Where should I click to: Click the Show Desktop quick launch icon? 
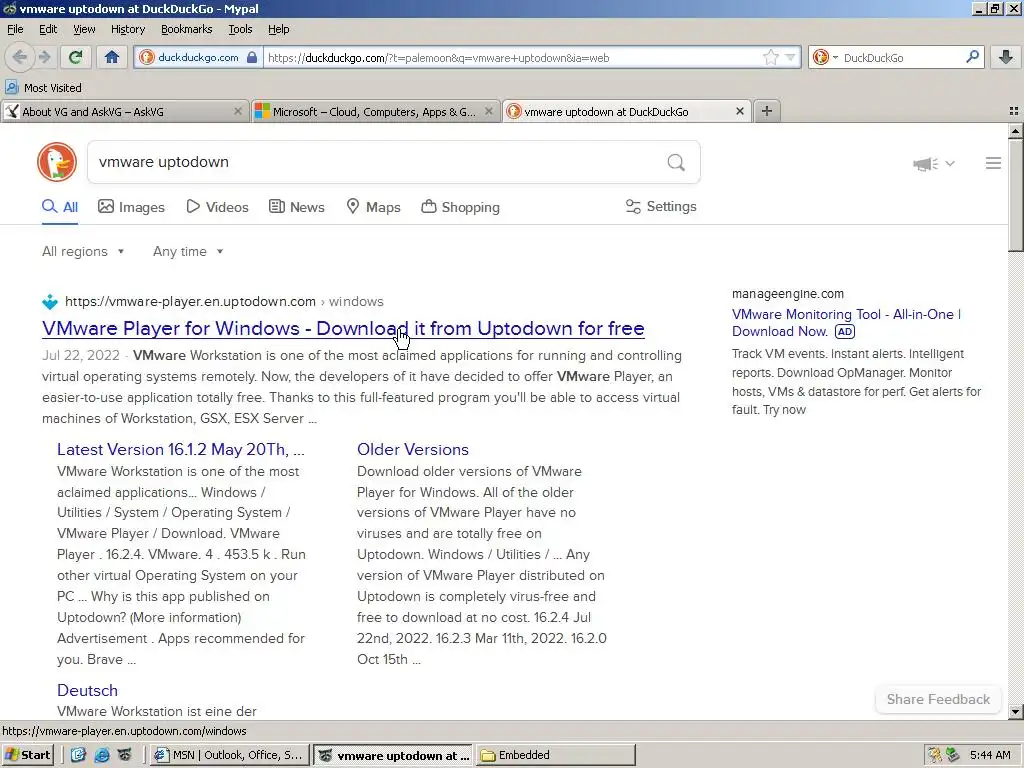(x=78, y=755)
